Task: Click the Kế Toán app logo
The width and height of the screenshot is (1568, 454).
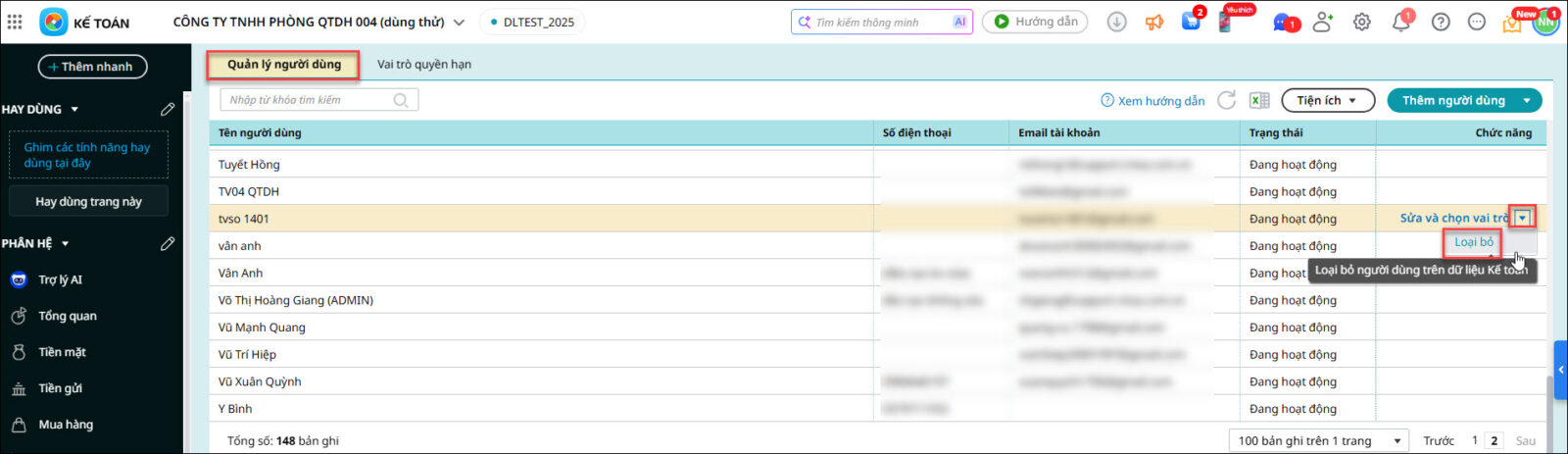Action: [x=54, y=22]
